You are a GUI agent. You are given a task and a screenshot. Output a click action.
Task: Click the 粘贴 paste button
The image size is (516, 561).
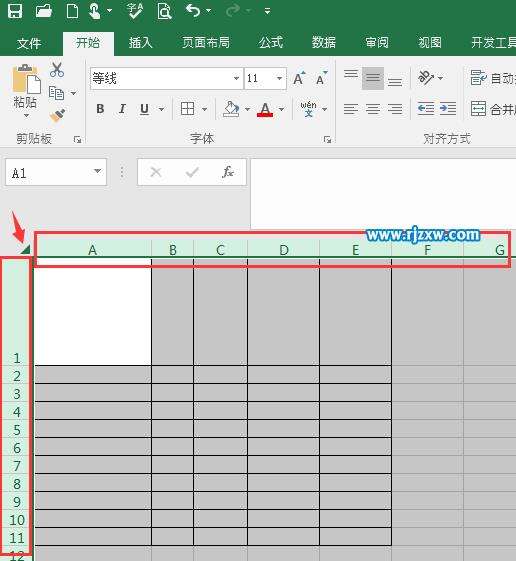[x=25, y=91]
